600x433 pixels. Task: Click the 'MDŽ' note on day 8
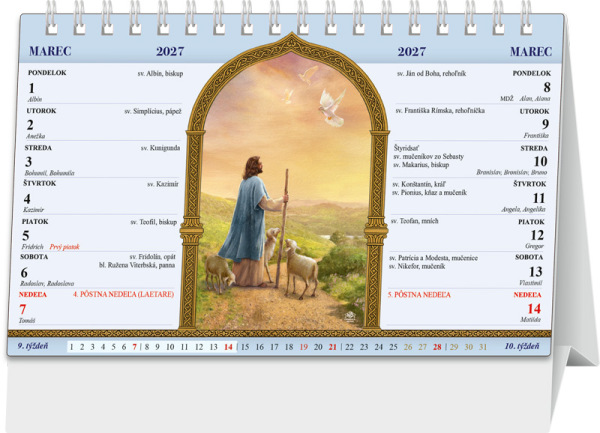pyautogui.click(x=507, y=99)
